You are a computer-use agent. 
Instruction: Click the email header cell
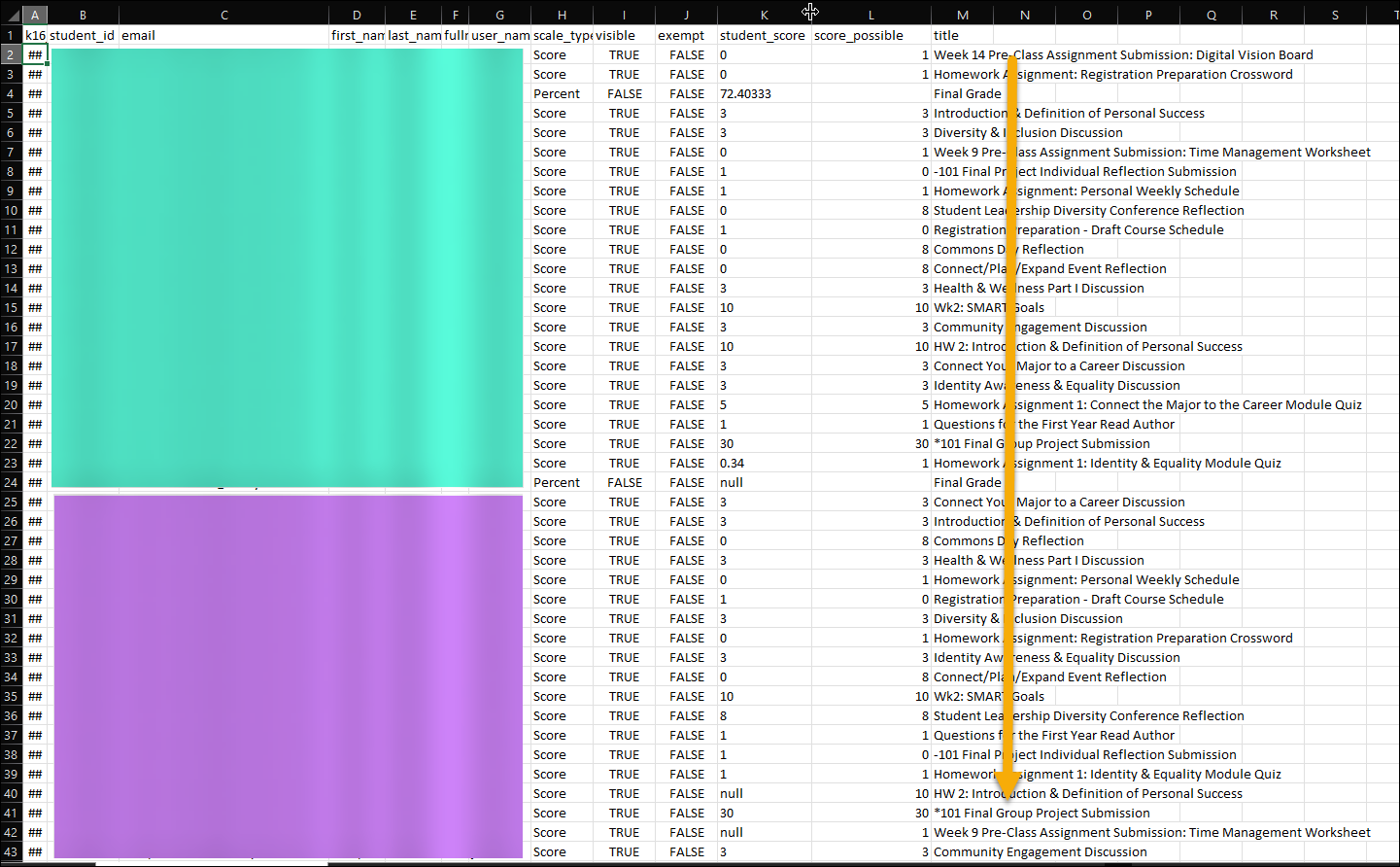(139, 35)
